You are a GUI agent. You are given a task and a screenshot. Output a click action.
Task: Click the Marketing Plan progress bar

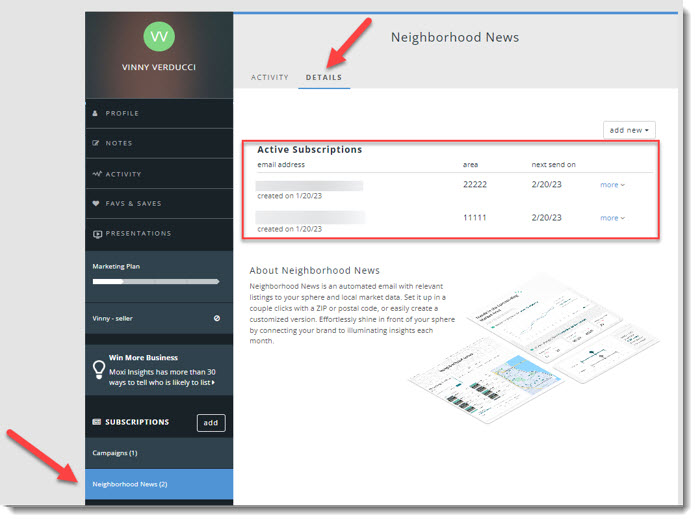click(155, 282)
